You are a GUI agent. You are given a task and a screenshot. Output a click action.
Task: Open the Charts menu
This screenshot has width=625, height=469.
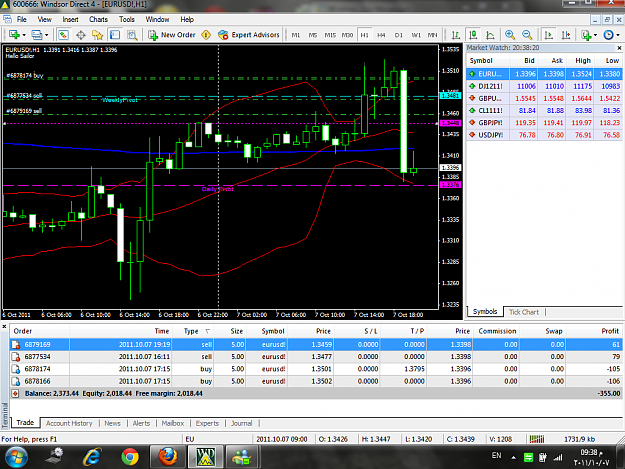[x=98, y=20]
